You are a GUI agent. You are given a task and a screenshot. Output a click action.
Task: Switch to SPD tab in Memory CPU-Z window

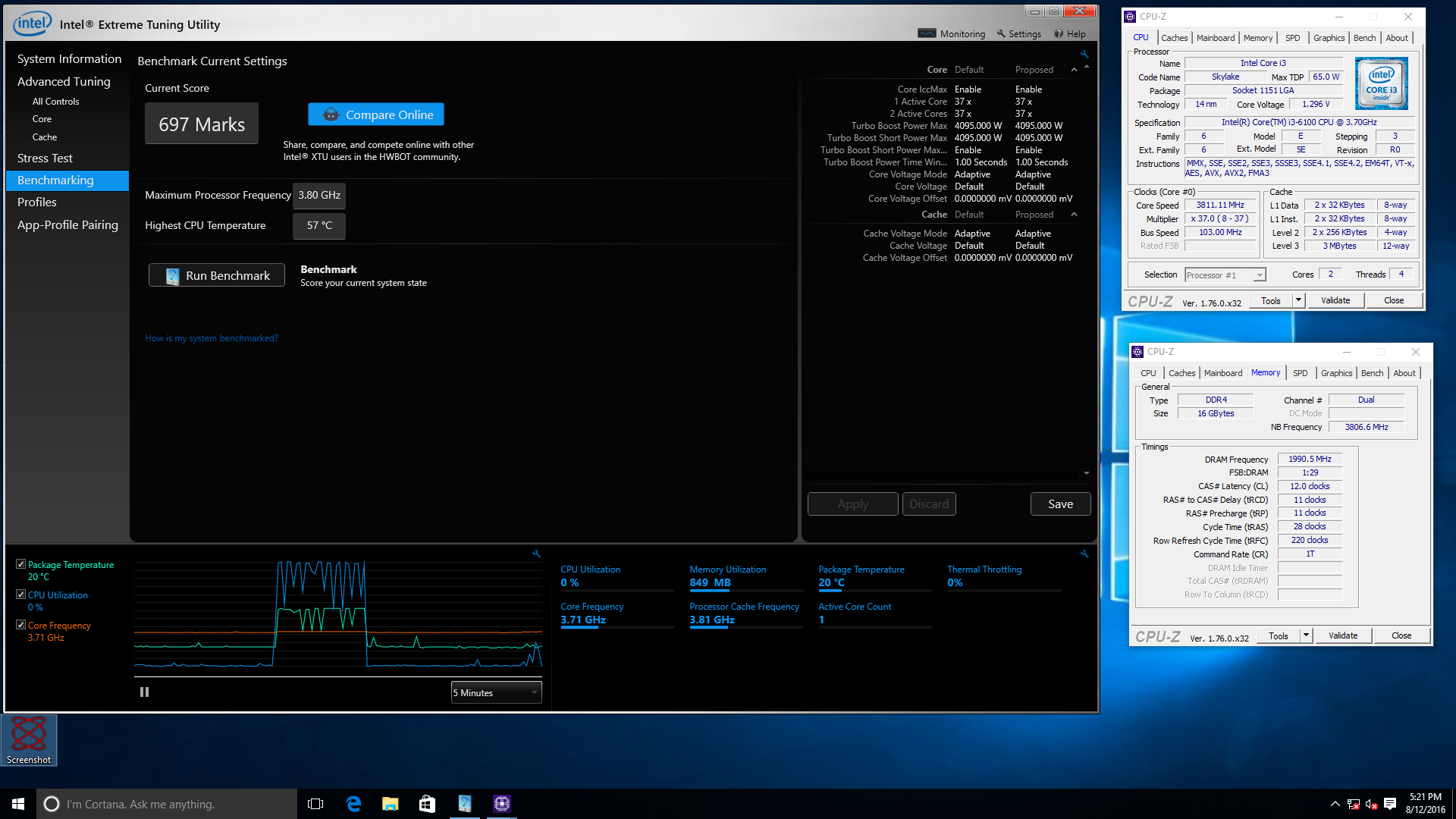(x=1300, y=373)
